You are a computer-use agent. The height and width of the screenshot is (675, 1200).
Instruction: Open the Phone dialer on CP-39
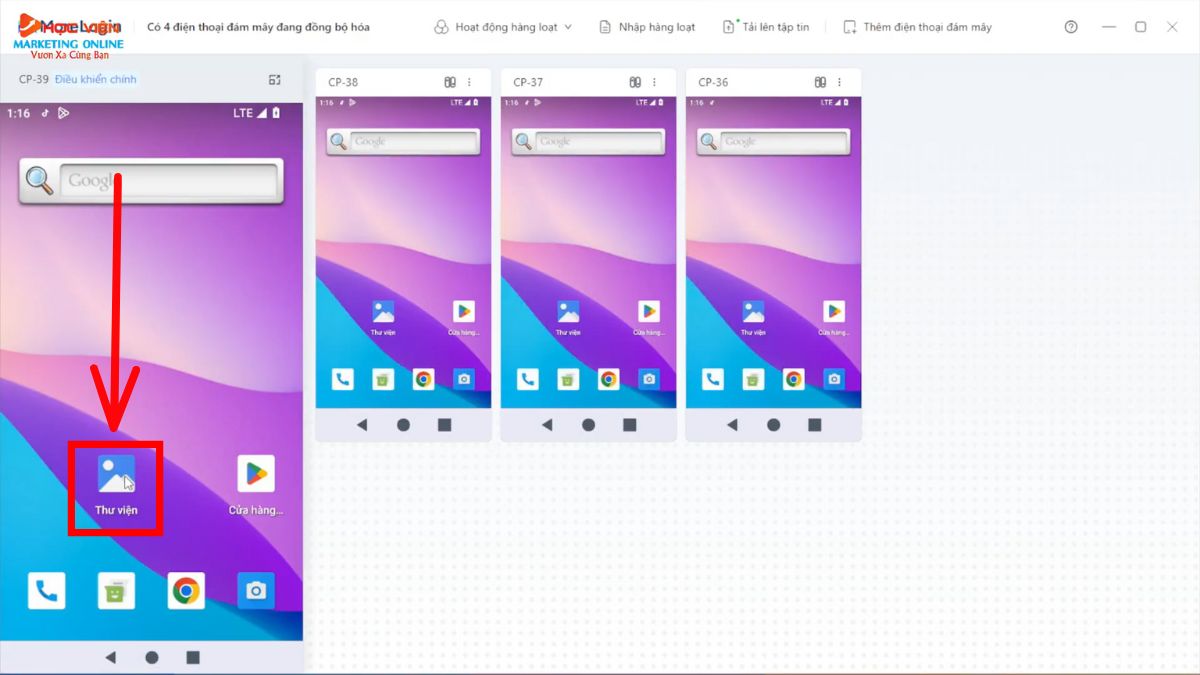(x=46, y=591)
